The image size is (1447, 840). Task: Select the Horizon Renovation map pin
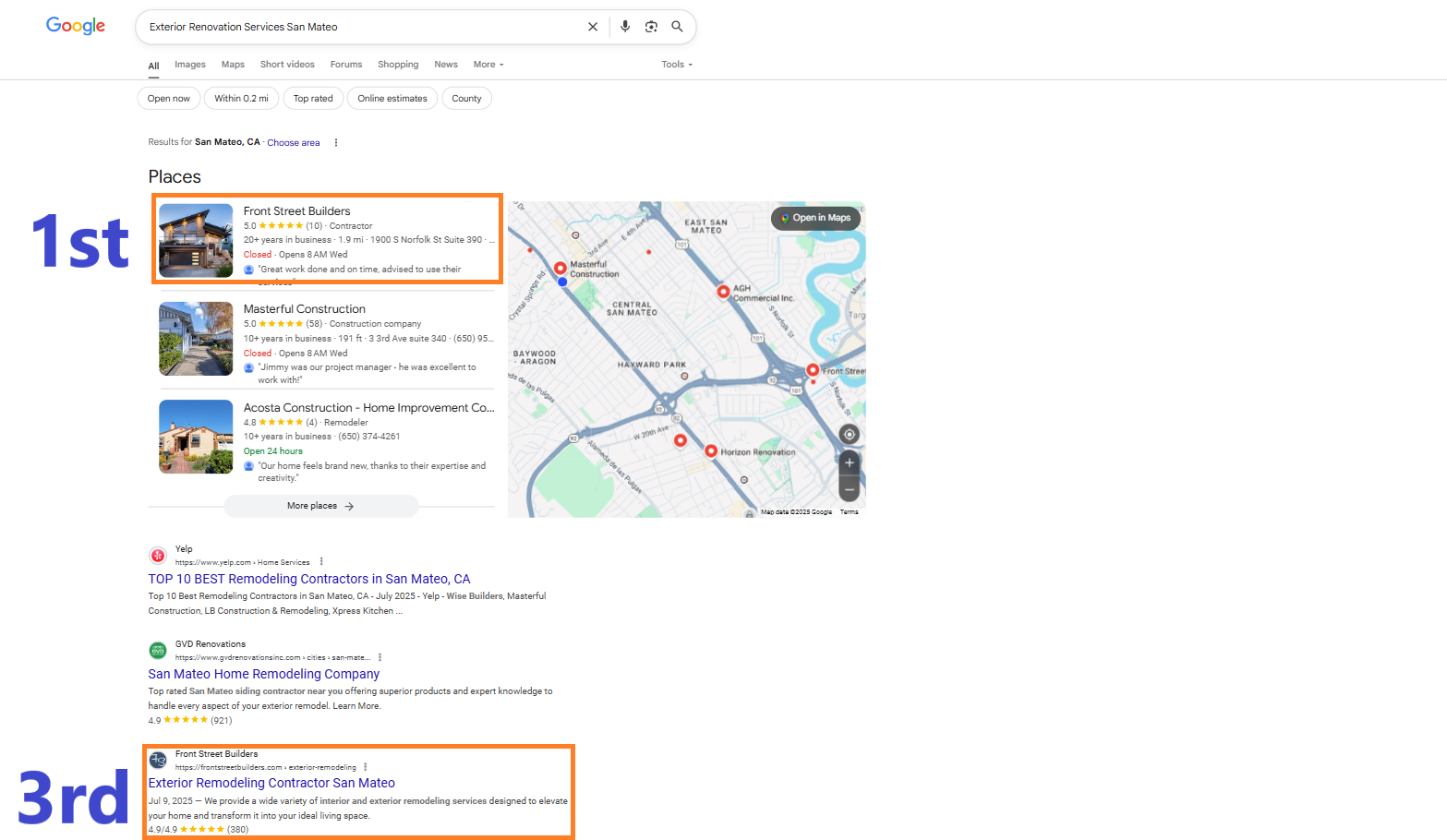(711, 451)
